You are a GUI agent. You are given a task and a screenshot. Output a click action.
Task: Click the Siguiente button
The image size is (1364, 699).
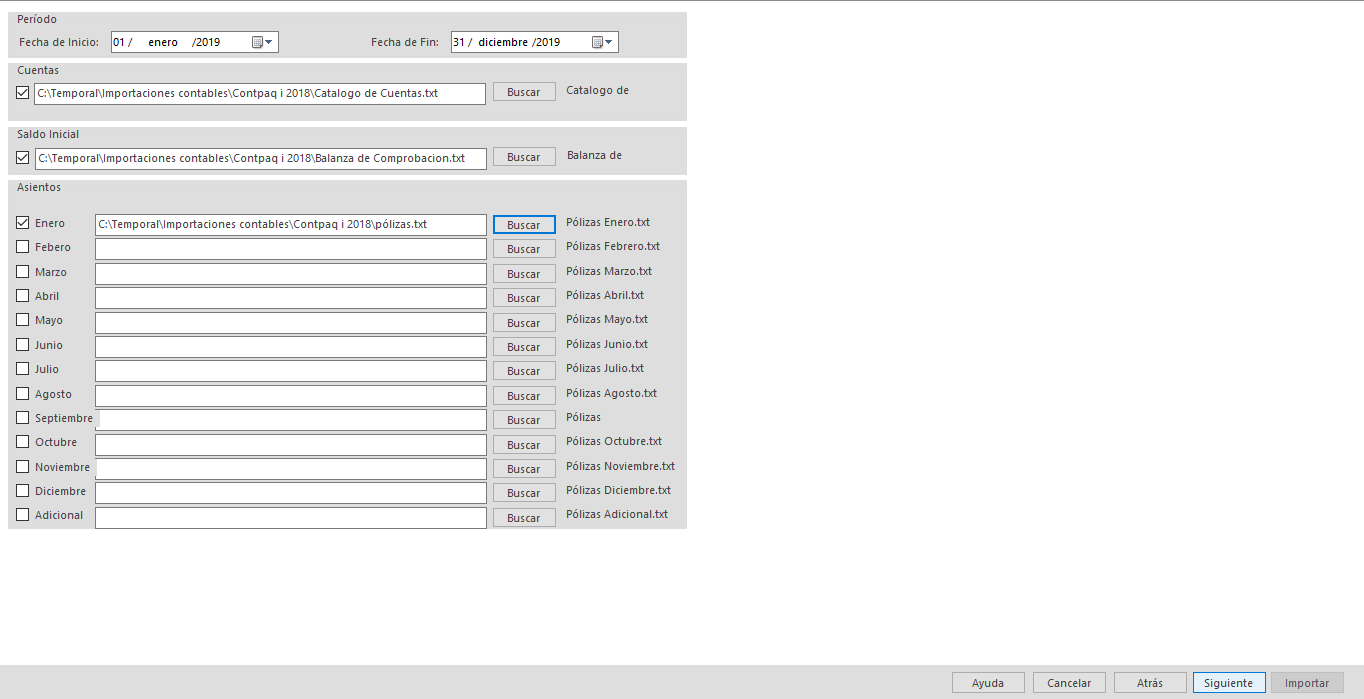(1229, 683)
